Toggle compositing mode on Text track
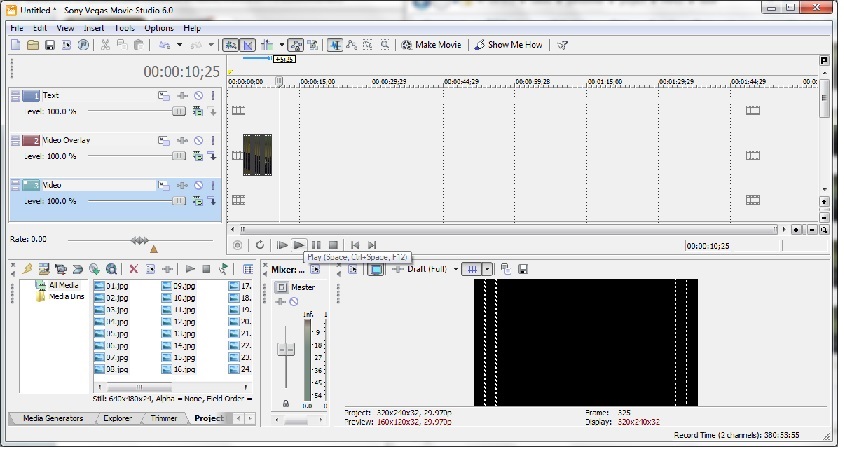 [x=198, y=111]
